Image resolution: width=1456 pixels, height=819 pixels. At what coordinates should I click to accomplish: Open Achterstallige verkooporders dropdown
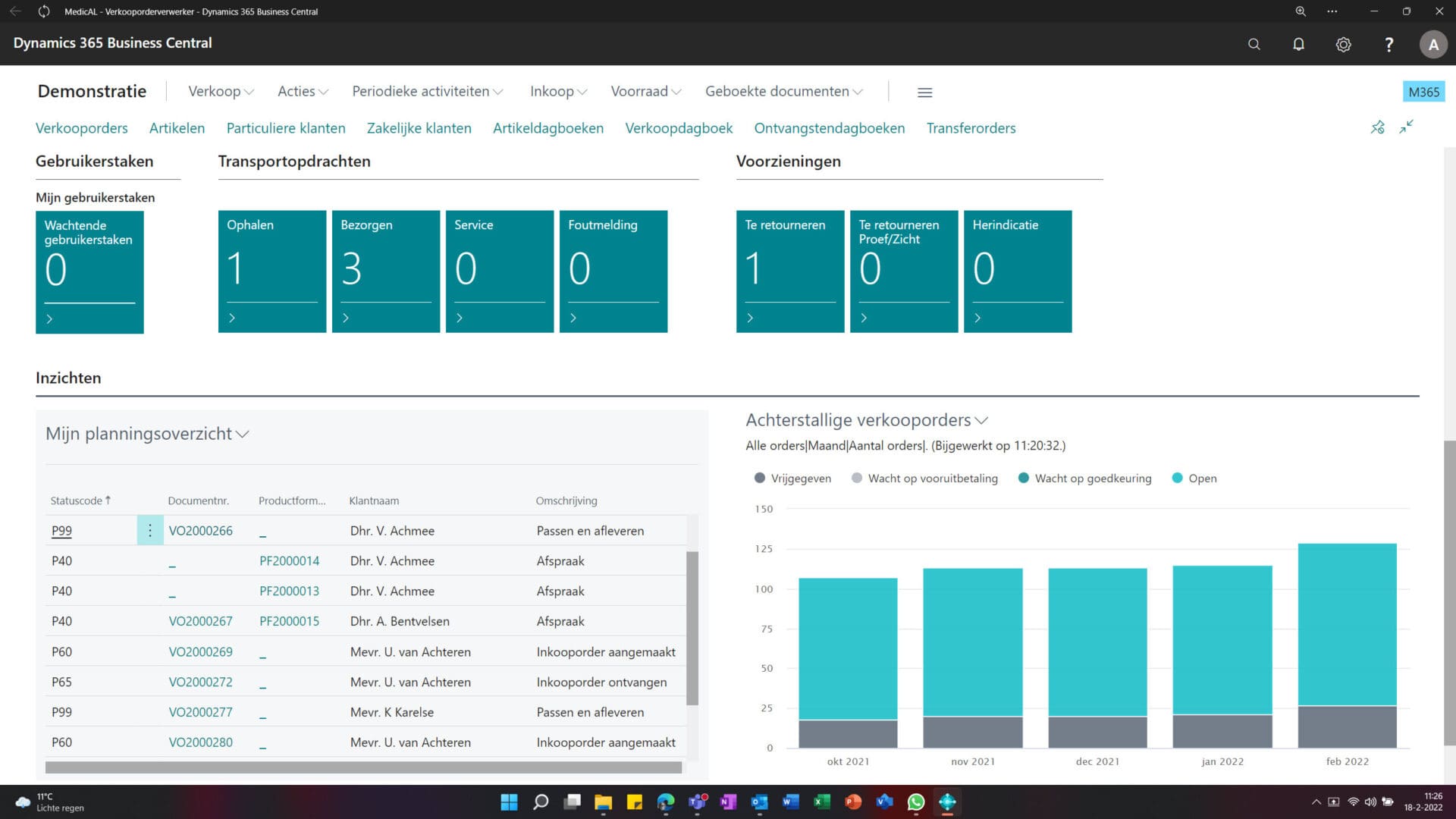coord(867,419)
